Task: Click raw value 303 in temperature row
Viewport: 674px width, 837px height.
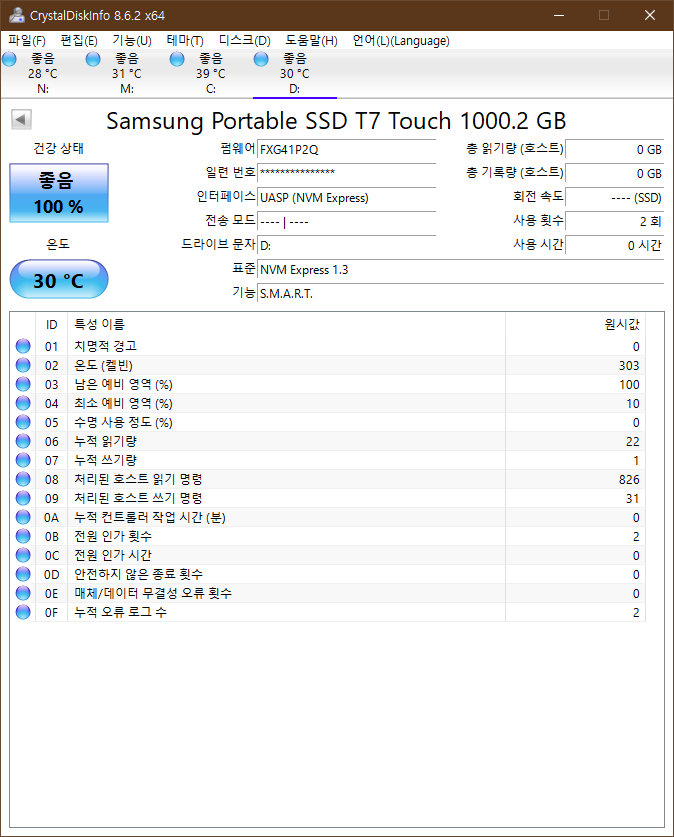Action: click(x=629, y=366)
